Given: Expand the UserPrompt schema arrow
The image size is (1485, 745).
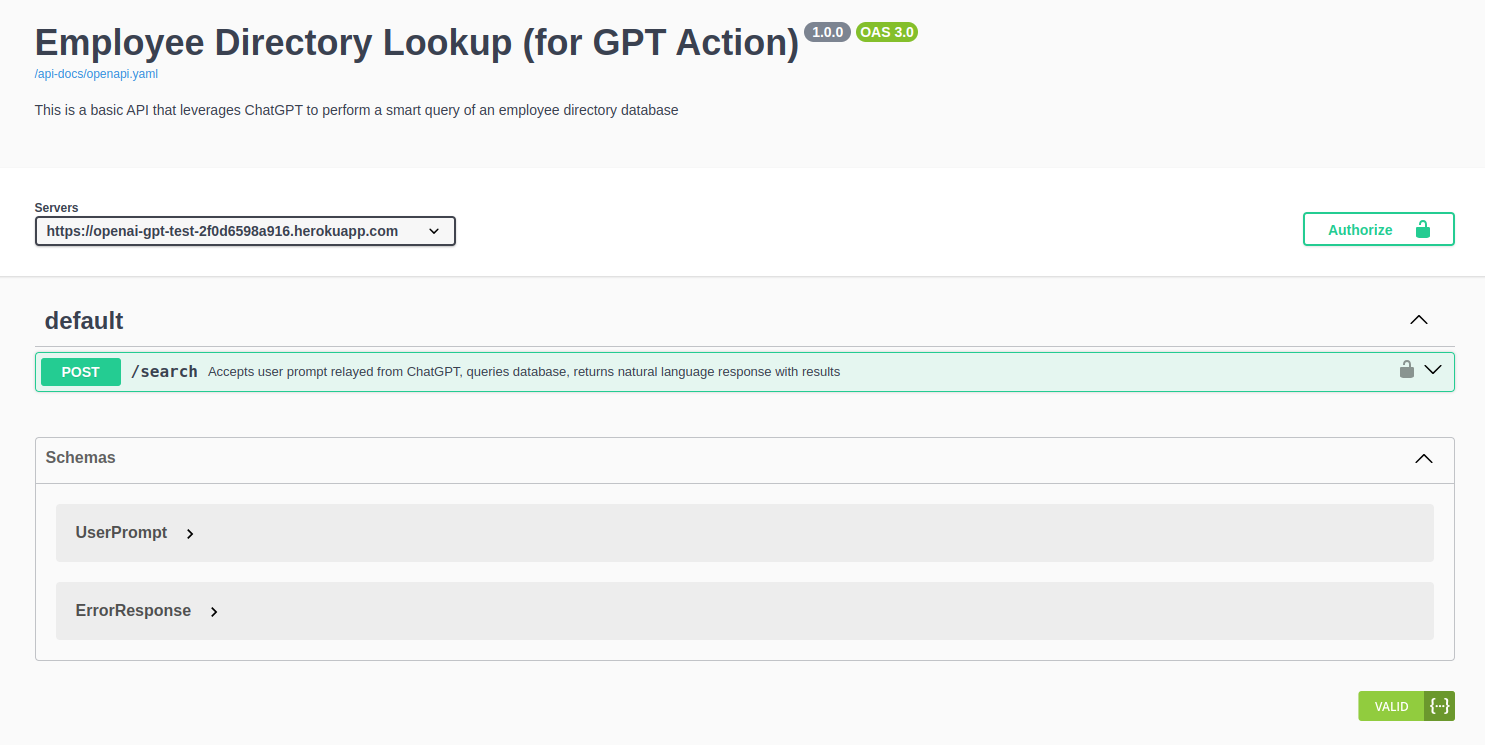Looking at the screenshot, I should pos(190,534).
